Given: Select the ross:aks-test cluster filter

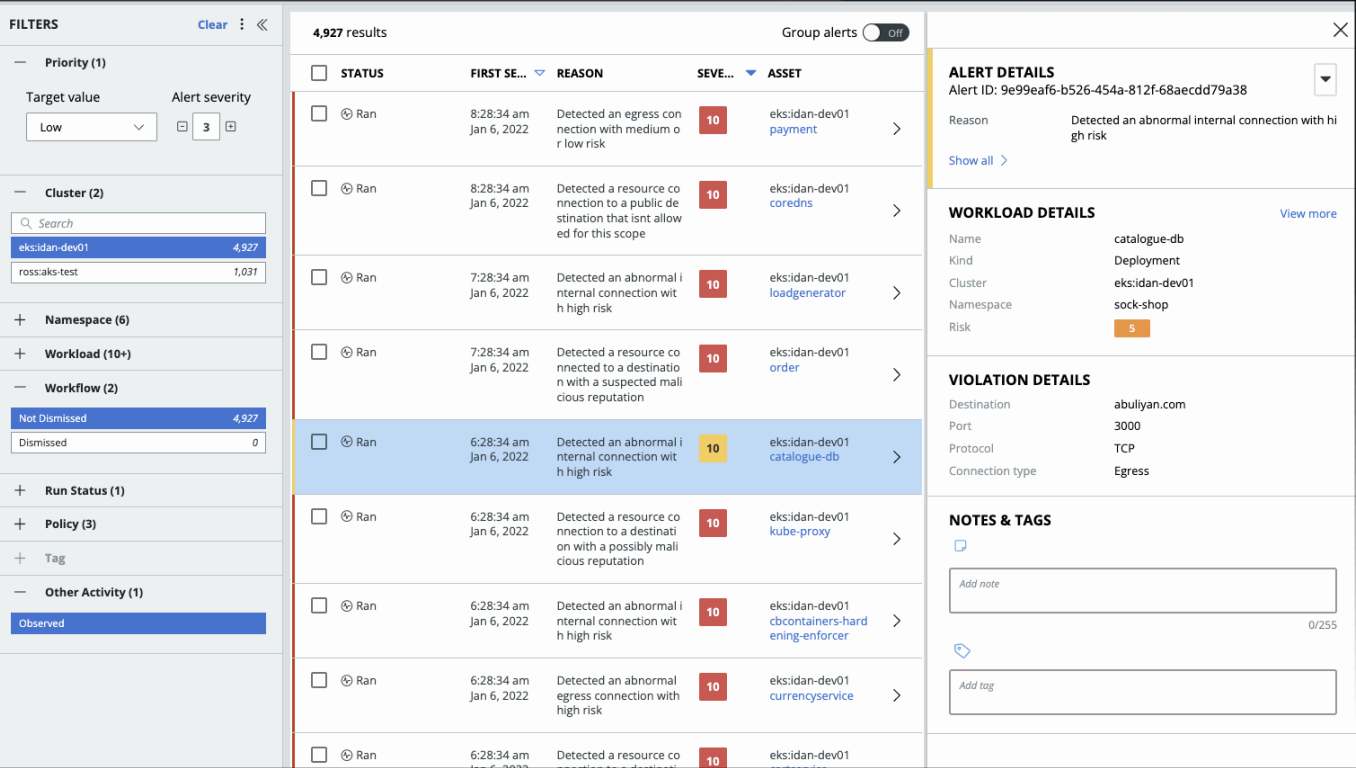Looking at the screenshot, I should 138,272.
